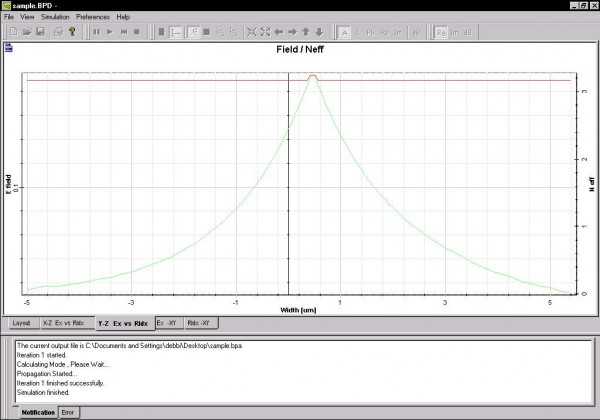Click the expand-to-fit arrows icon
Viewport: 600px width, 420px height.
coord(265,32)
